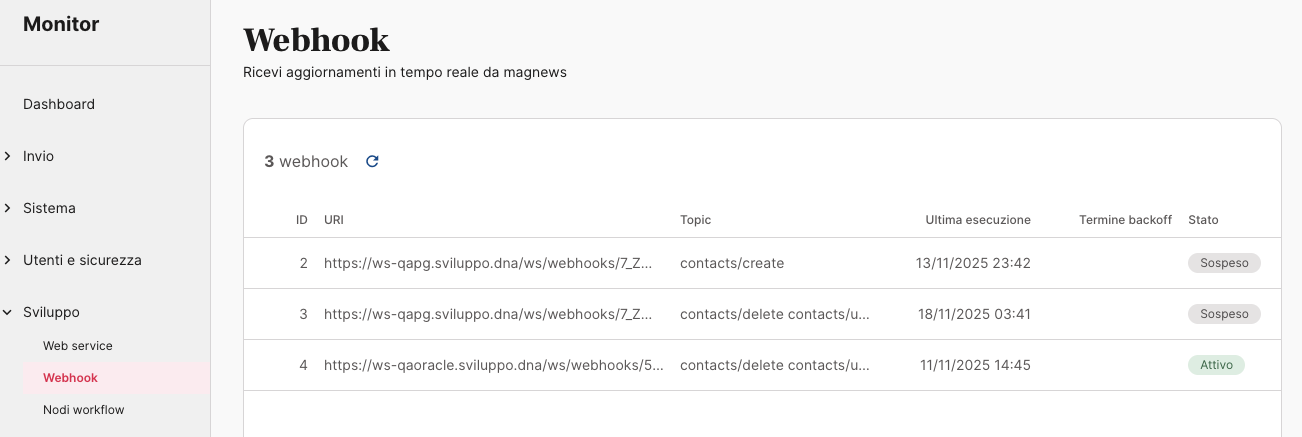The width and height of the screenshot is (1302, 437).
Task: Click the Sospeso badge for webhook 2
Action: pyautogui.click(x=1224, y=263)
